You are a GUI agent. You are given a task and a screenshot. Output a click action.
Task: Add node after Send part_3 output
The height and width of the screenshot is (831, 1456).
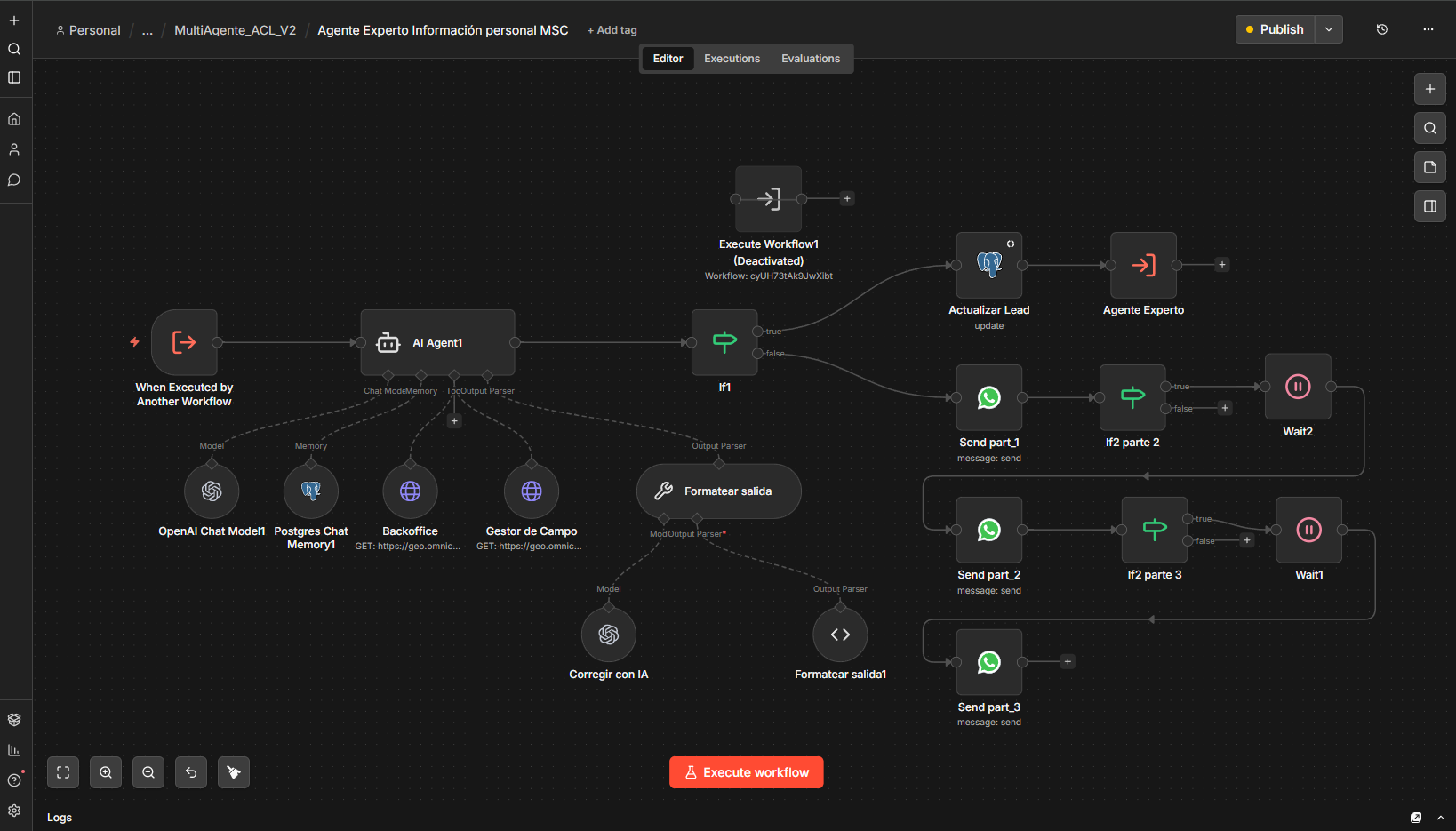(1068, 662)
